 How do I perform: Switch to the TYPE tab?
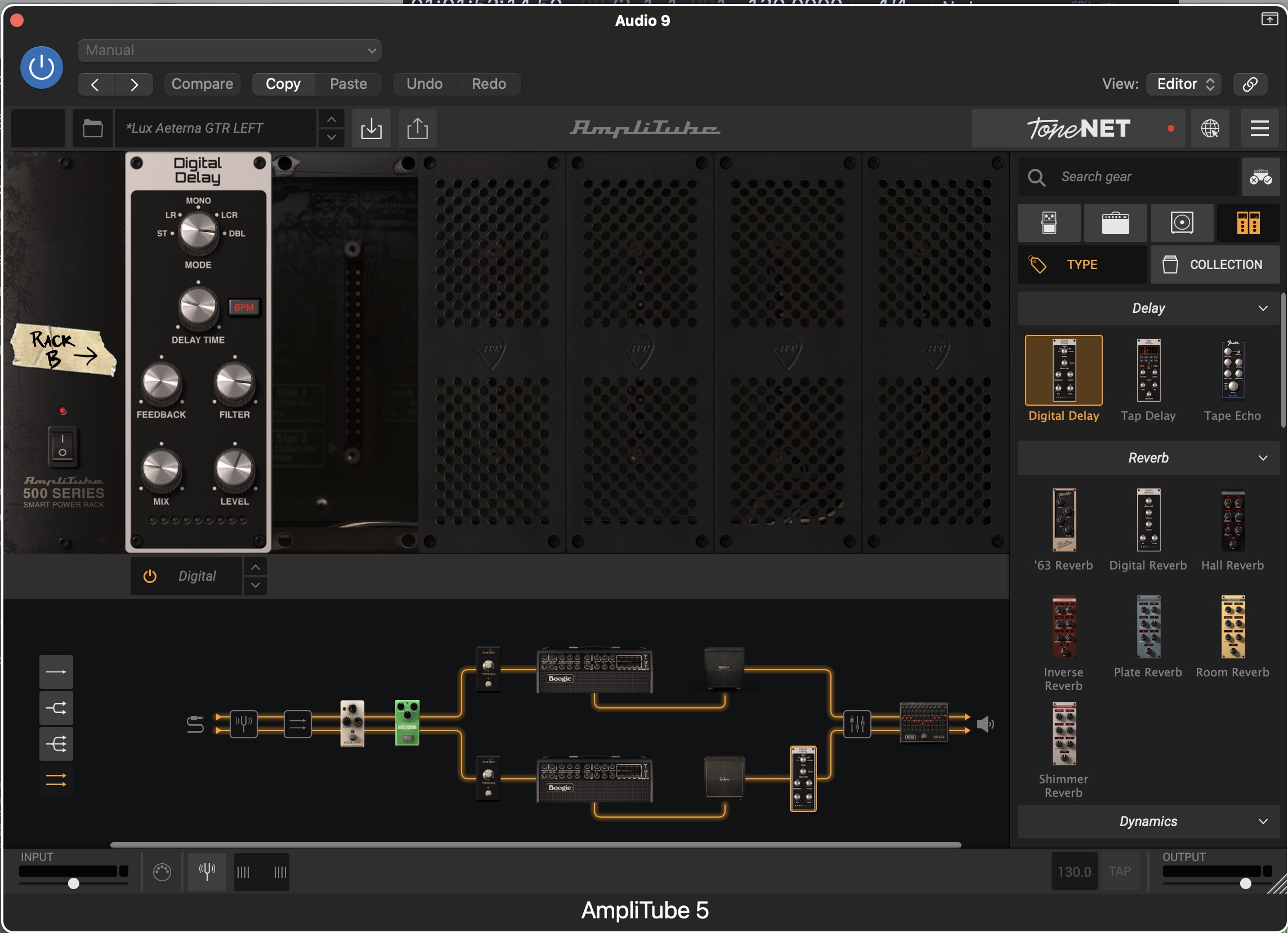pos(1083,264)
